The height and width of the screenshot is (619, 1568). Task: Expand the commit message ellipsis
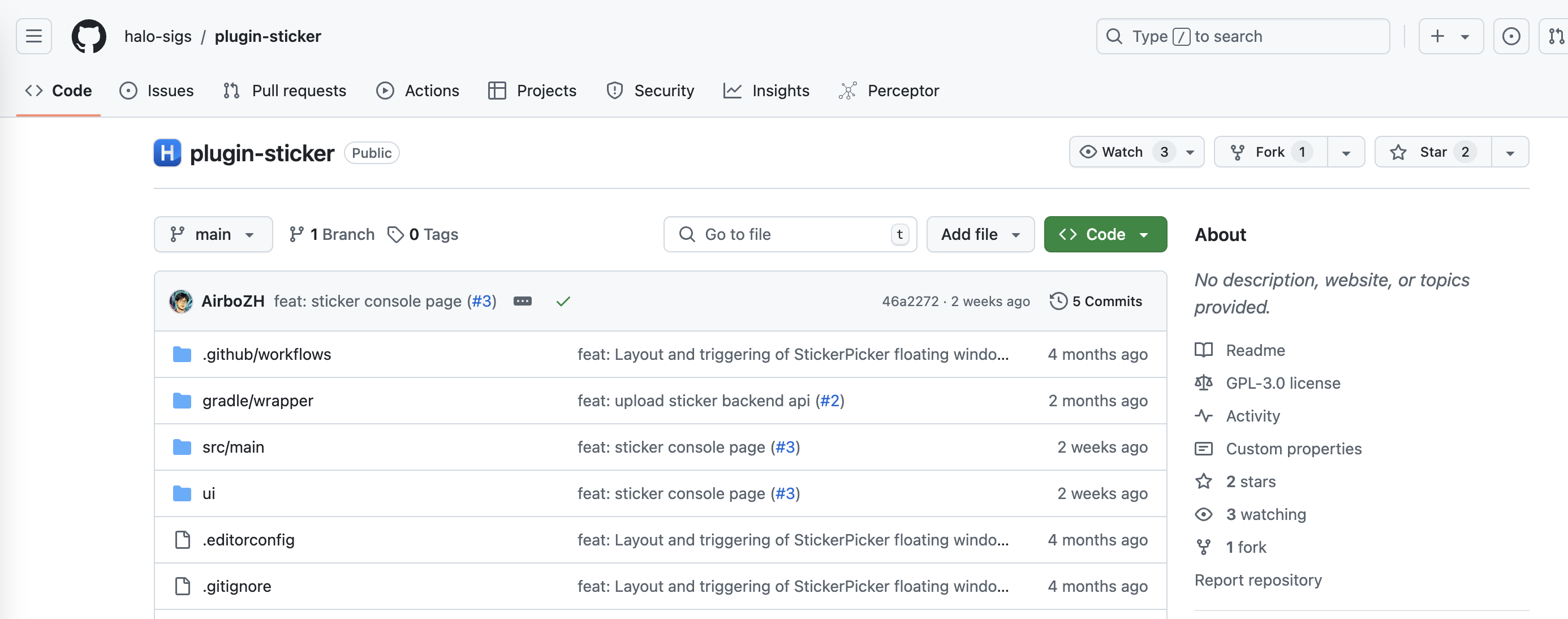pos(522,301)
